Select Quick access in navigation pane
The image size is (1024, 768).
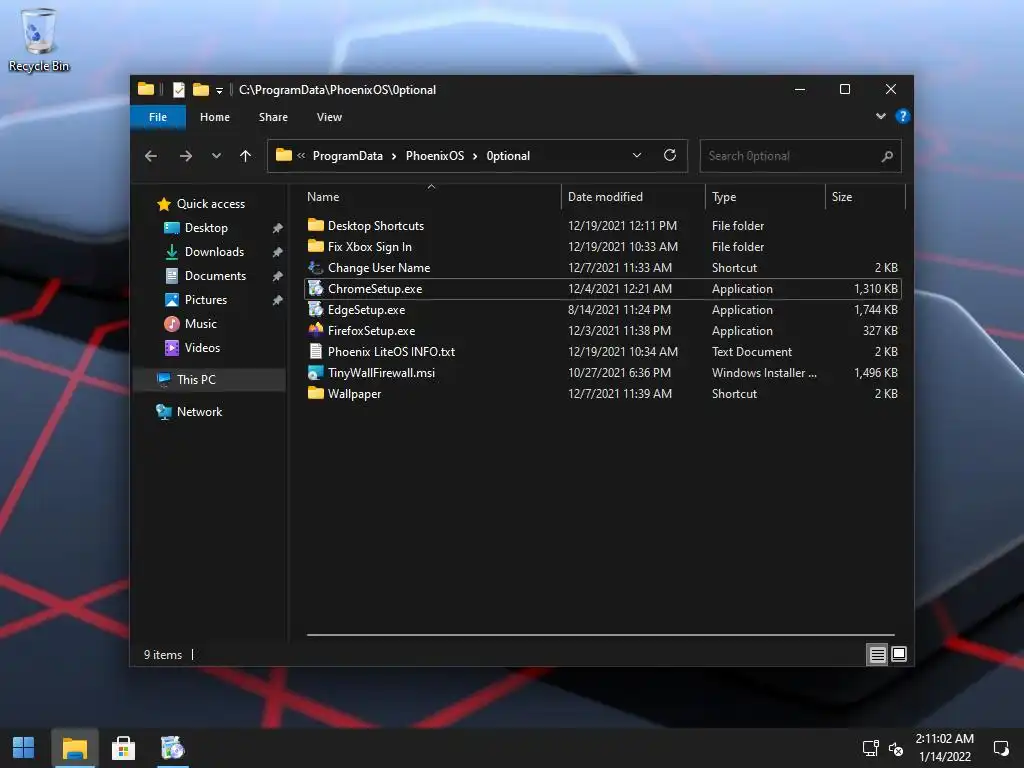point(201,204)
